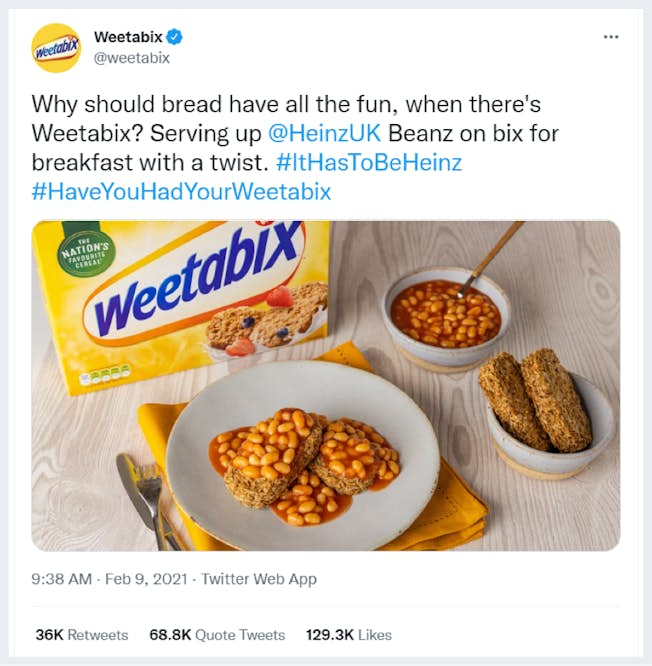The width and height of the screenshot is (652, 666).
Task: Open the Twitter Web App source link
Action: click(x=259, y=579)
